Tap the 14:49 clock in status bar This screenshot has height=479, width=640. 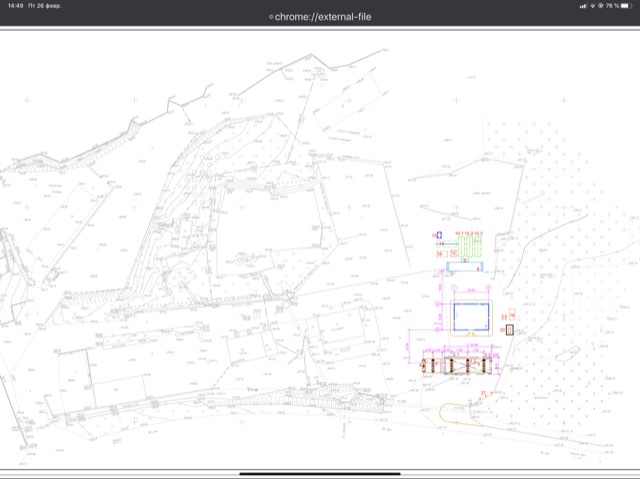tap(15, 6)
